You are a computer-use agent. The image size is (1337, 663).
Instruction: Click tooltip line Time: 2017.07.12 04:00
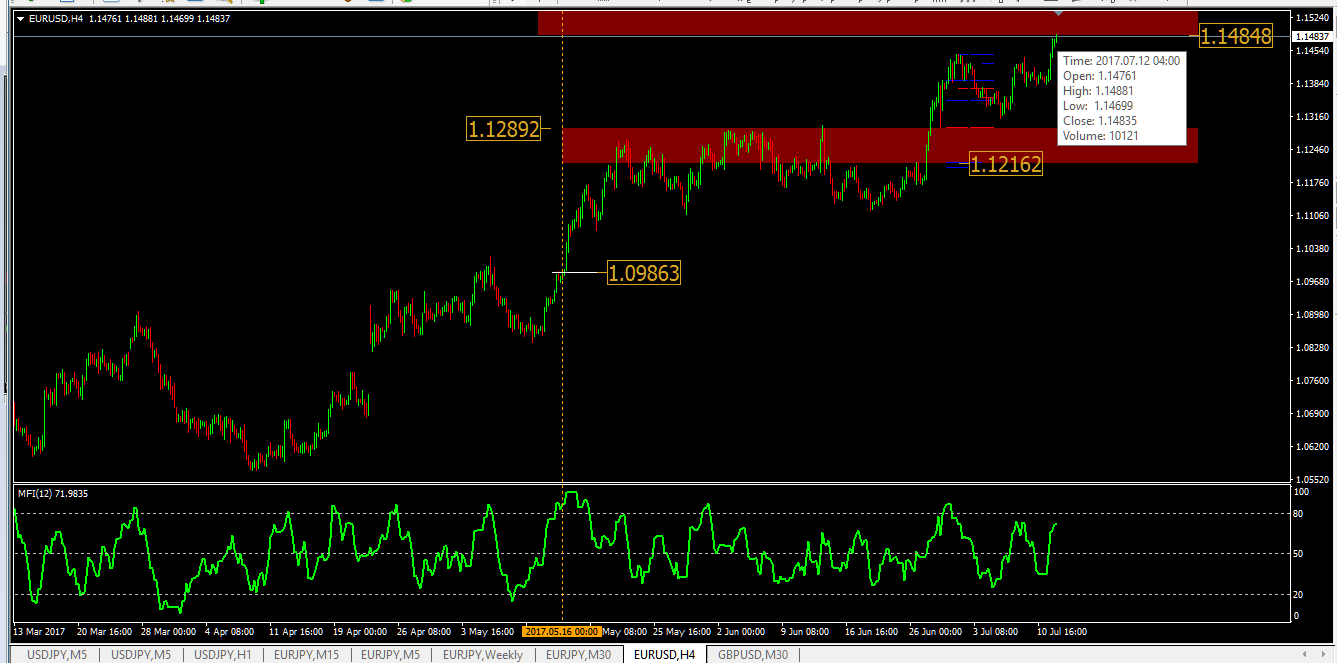(1121, 61)
